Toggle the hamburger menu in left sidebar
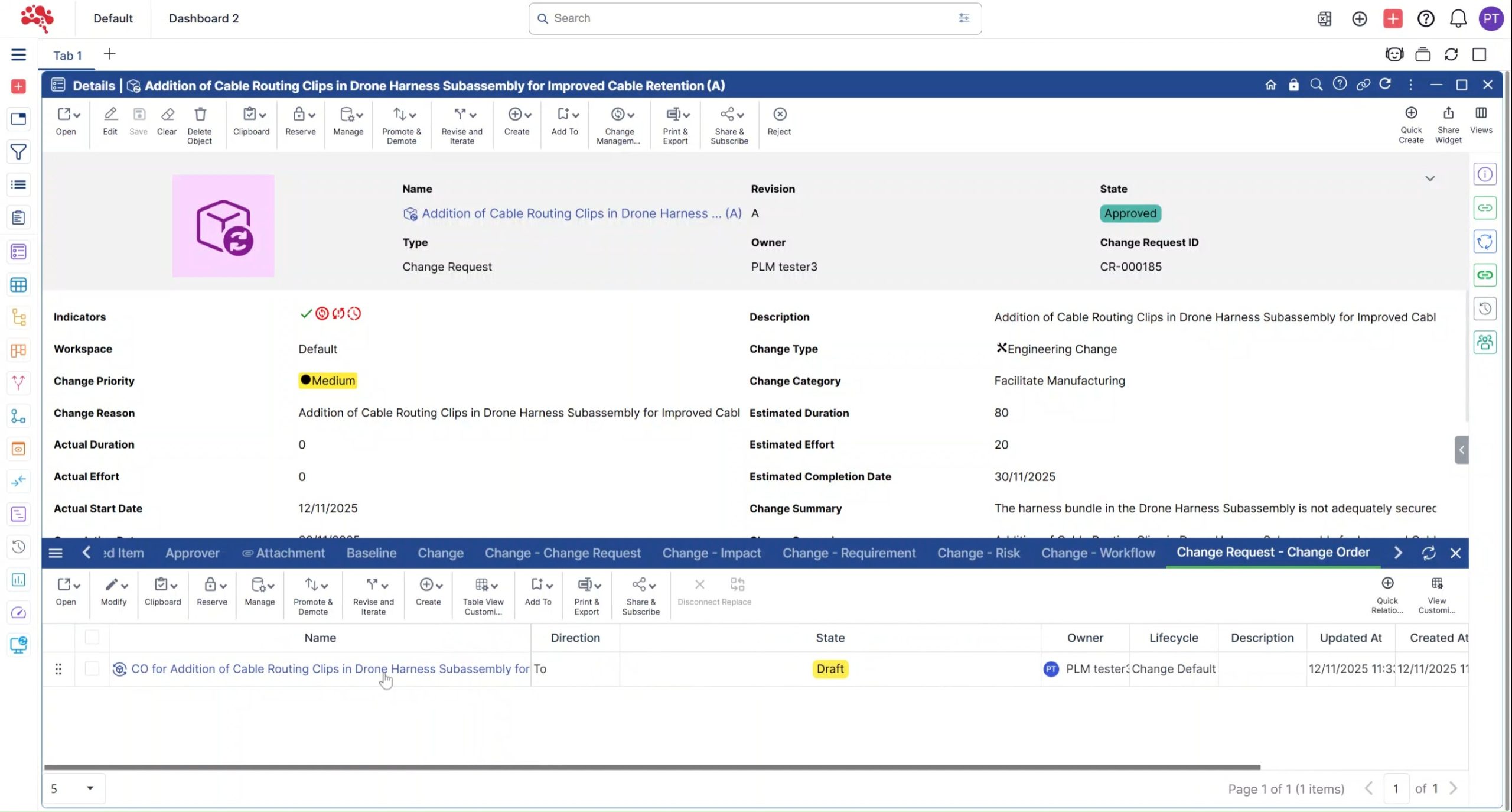This screenshot has height=812, width=1512. (x=18, y=55)
